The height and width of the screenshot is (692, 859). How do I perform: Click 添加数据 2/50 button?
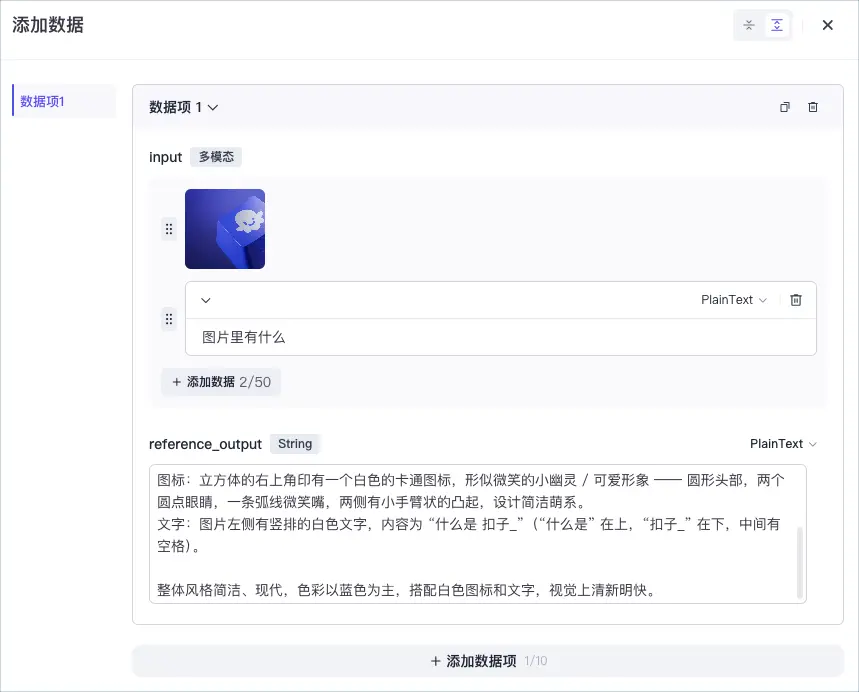pos(221,382)
